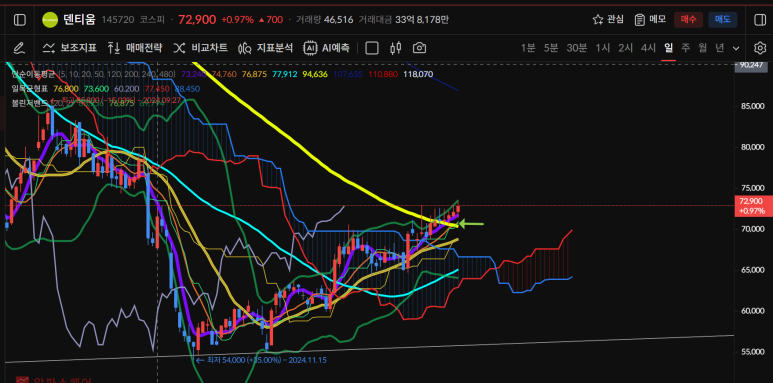Select the 주 weekly timeframe
This screenshot has width=773, height=383.
(686, 48)
